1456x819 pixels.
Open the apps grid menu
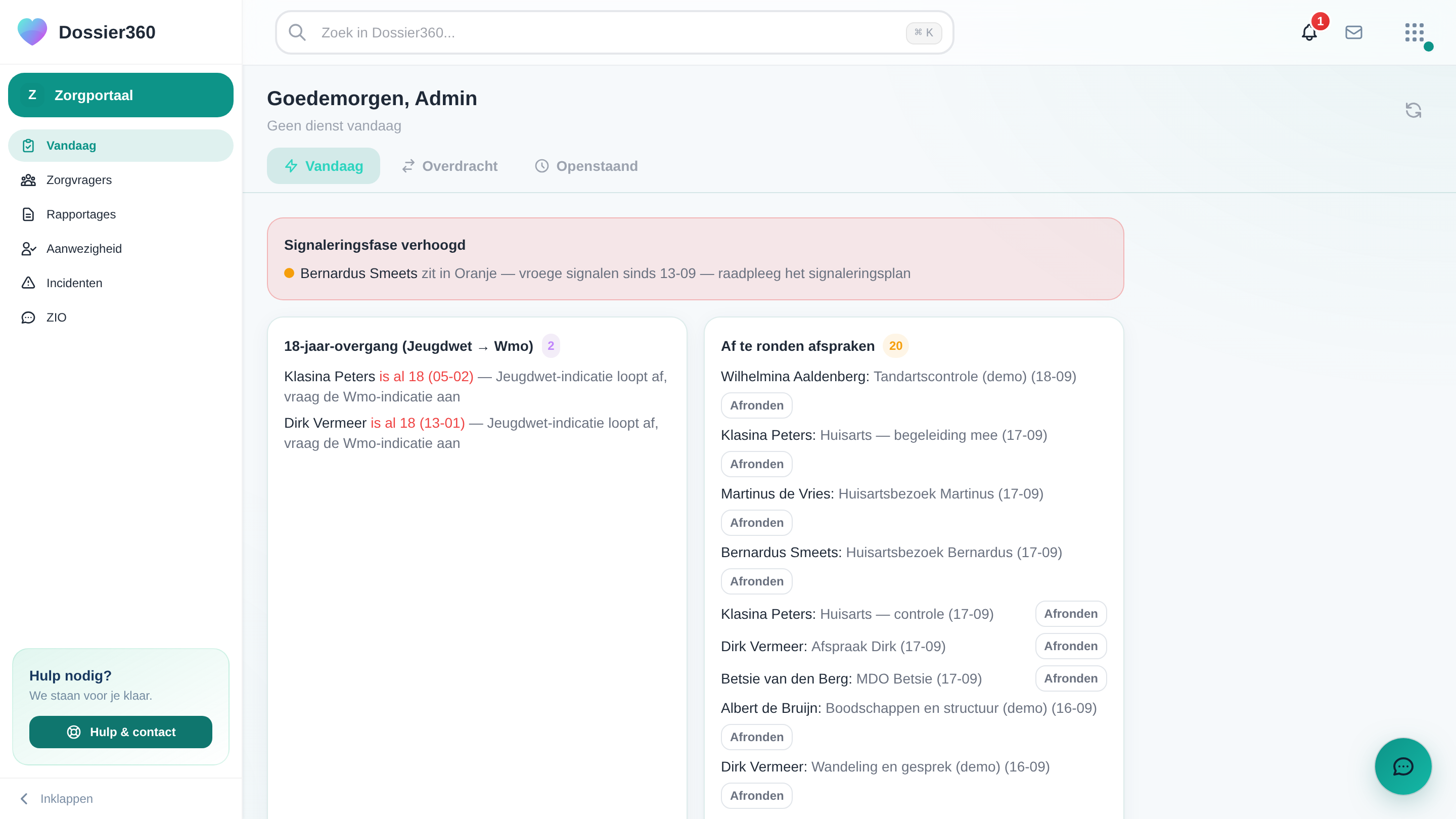point(1414,32)
